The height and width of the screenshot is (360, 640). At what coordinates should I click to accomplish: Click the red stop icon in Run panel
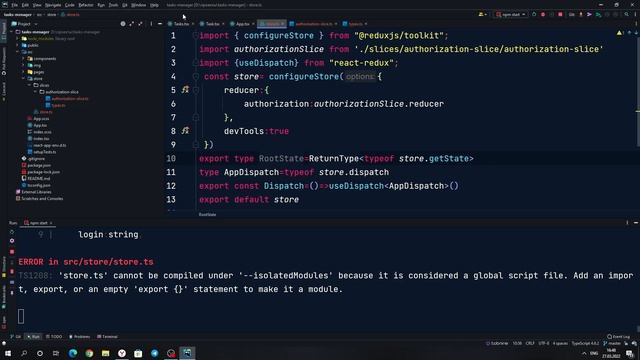[x=12, y=251]
